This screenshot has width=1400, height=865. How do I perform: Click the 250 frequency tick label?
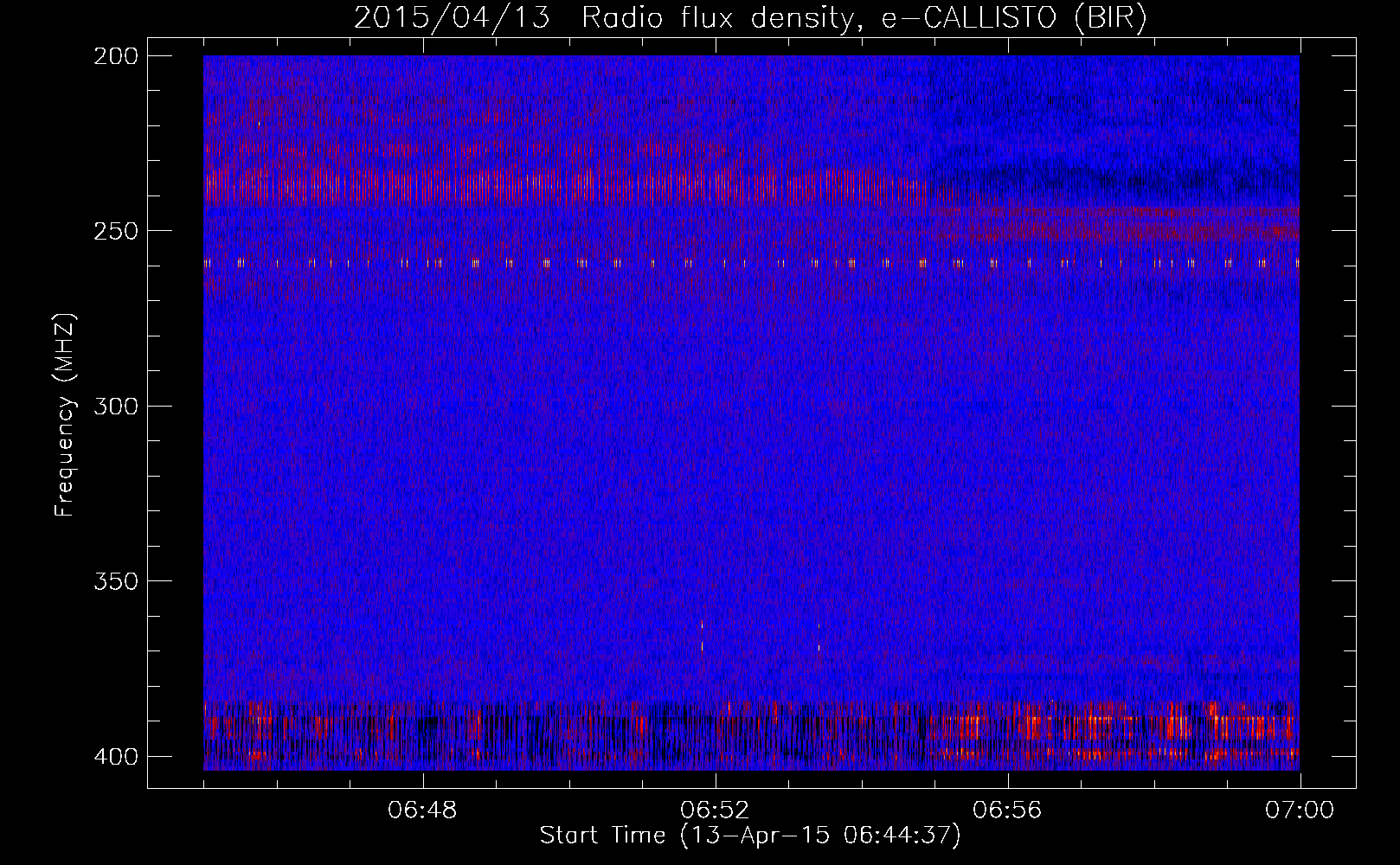coord(116,231)
